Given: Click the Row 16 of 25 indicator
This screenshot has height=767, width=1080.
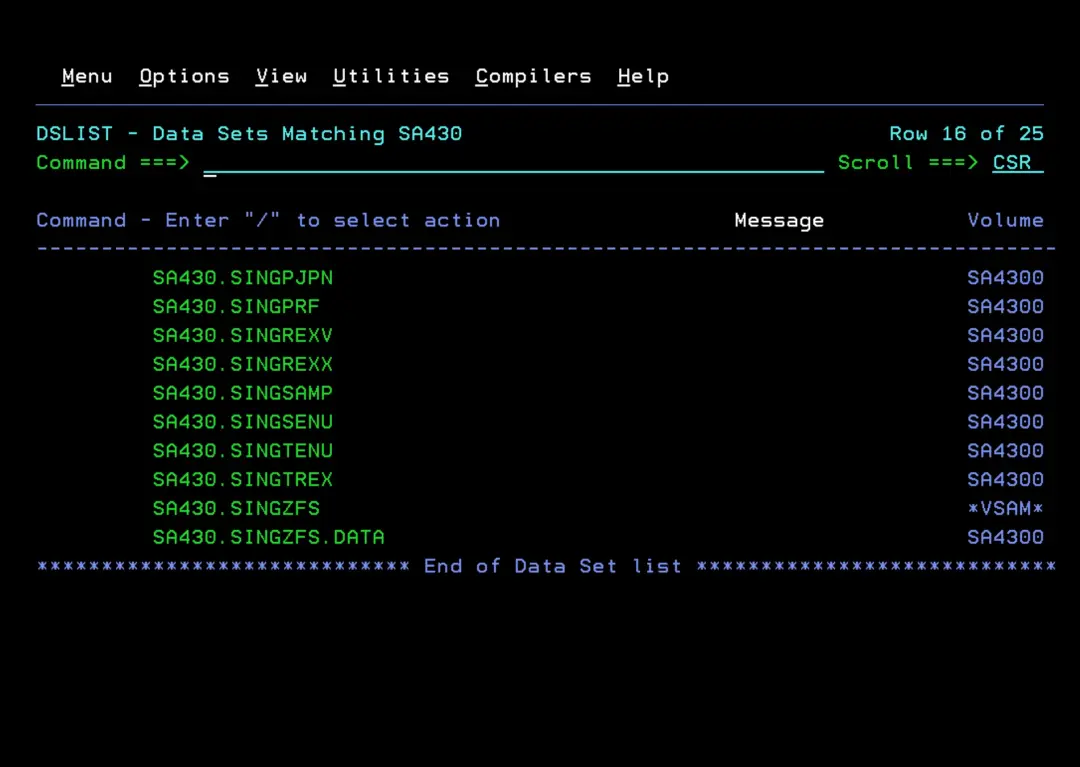Looking at the screenshot, I should click(x=966, y=134).
